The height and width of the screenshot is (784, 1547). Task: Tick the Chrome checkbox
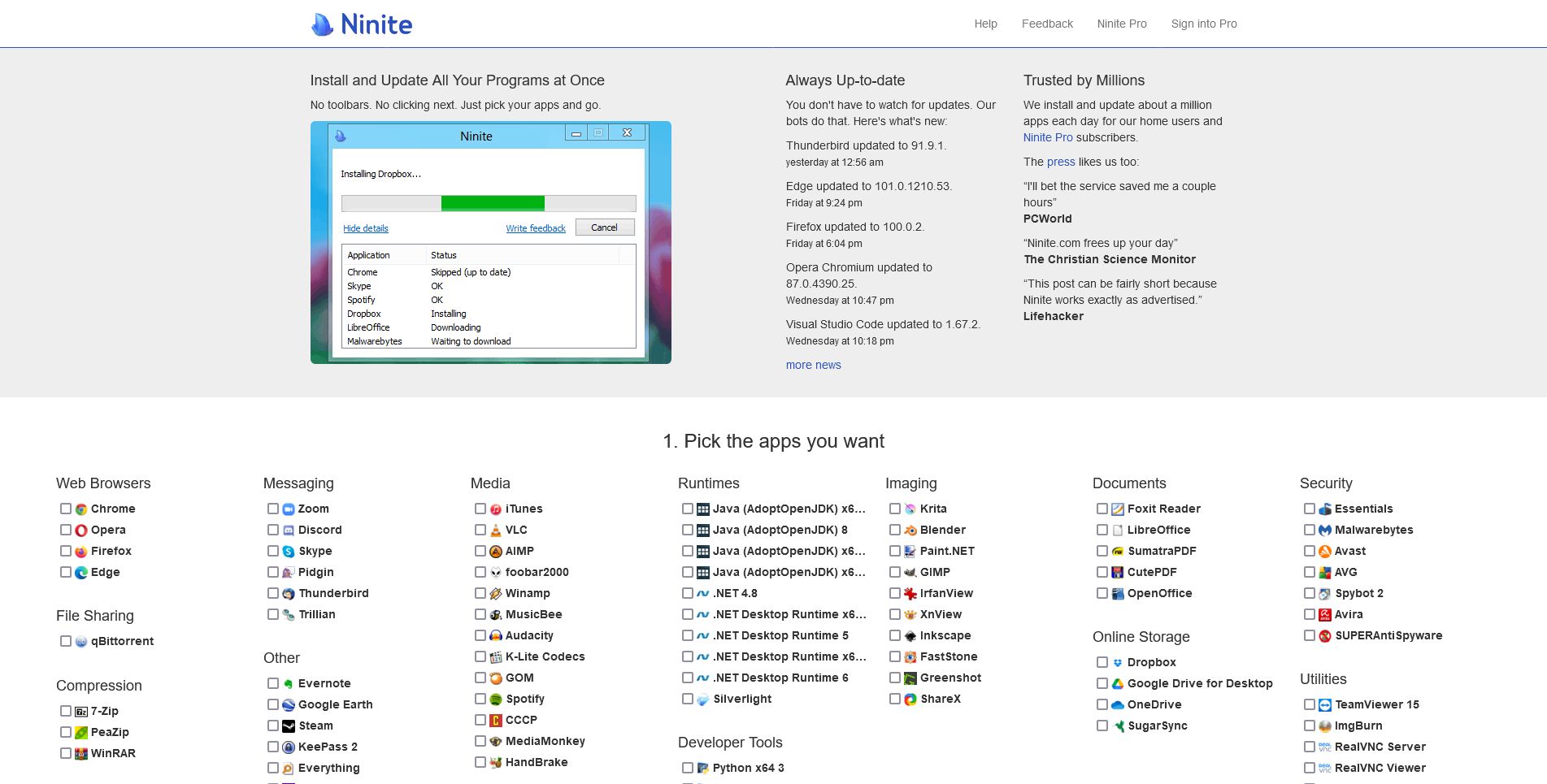pos(66,509)
